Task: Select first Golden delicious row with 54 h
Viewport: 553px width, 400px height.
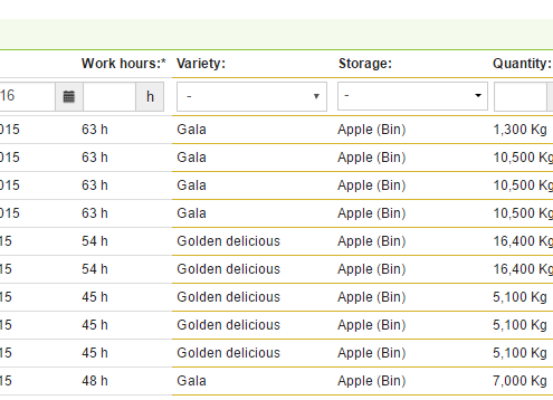Action: click(276, 241)
